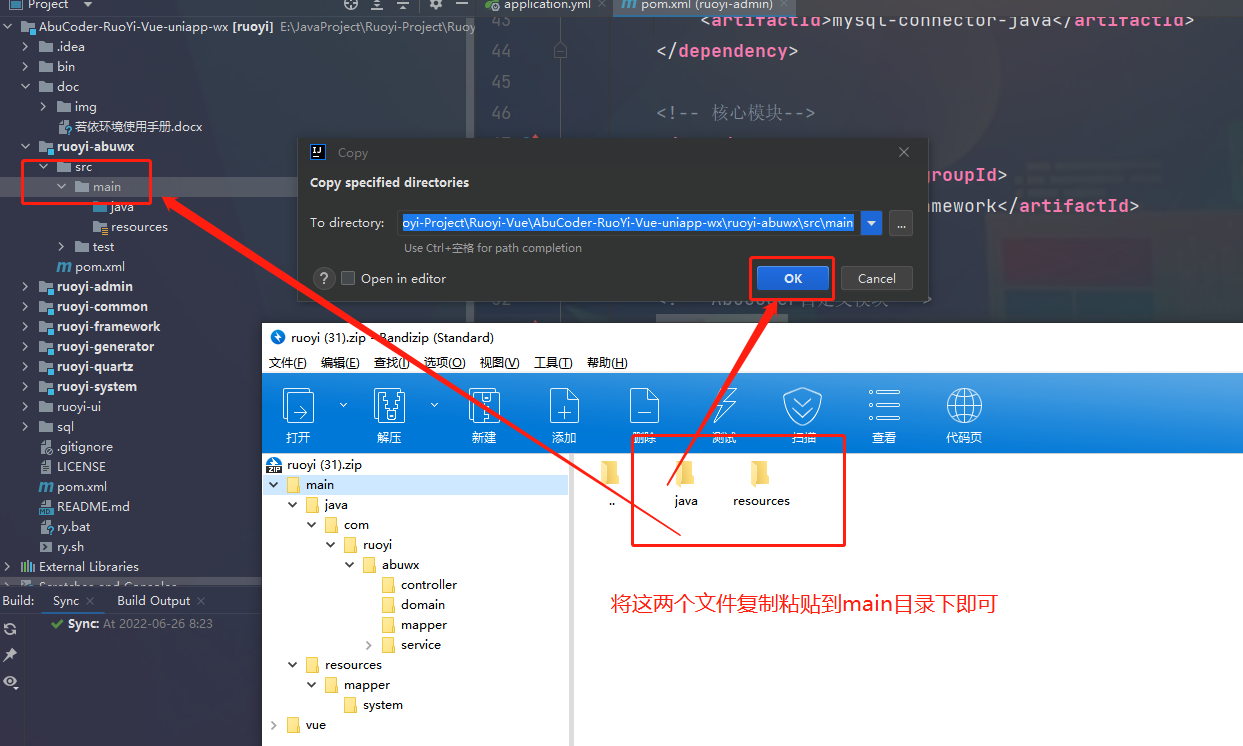Open Bandizip Edit (编辑) menu
Viewport: 1243px width, 746px height.
pyautogui.click(x=341, y=363)
